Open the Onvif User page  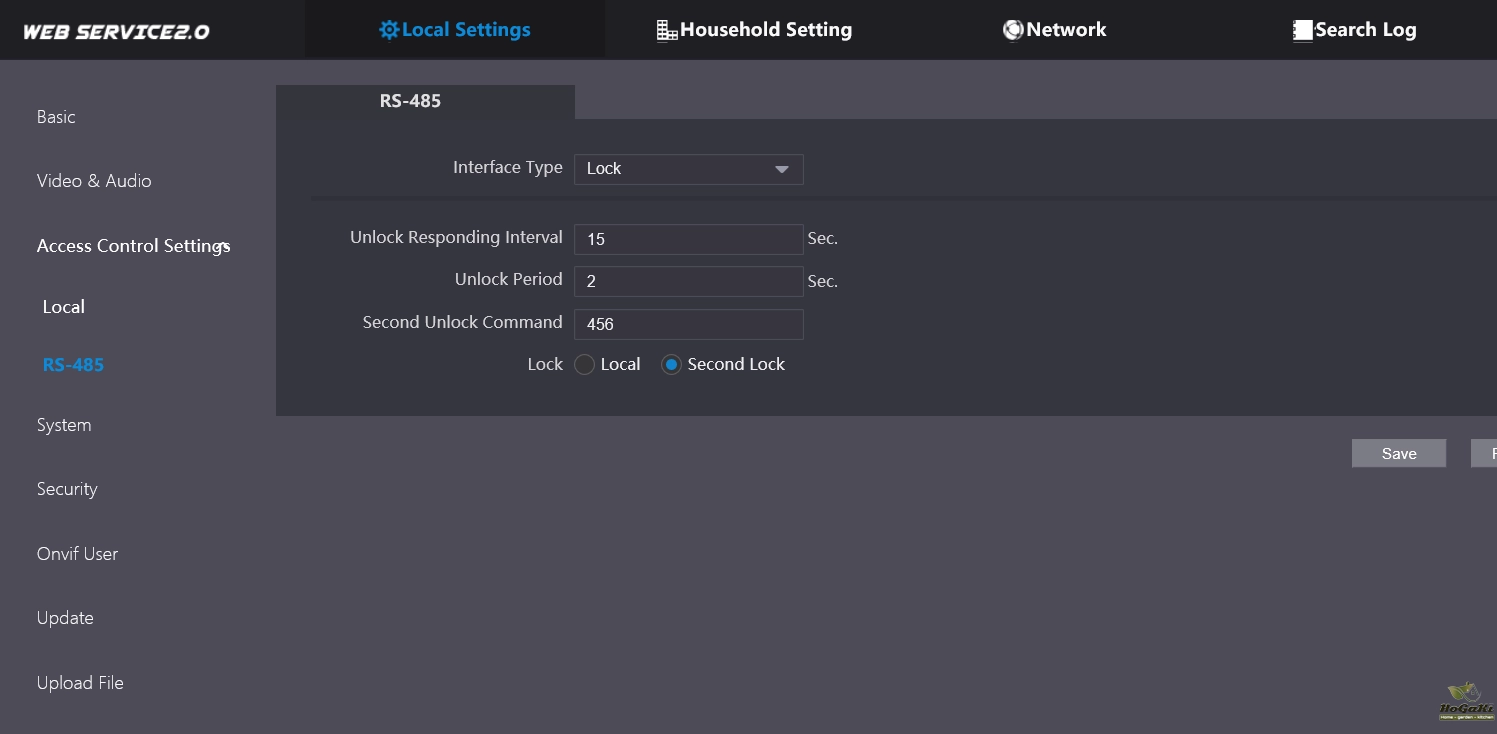pyautogui.click(x=77, y=554)
